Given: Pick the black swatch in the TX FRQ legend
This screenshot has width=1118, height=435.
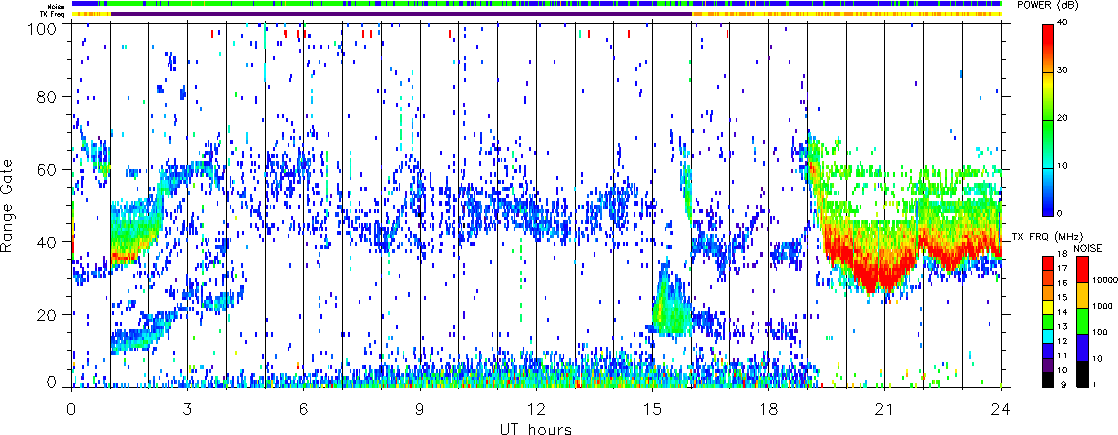Looking at the screenshot, I should click(1048, 380).
